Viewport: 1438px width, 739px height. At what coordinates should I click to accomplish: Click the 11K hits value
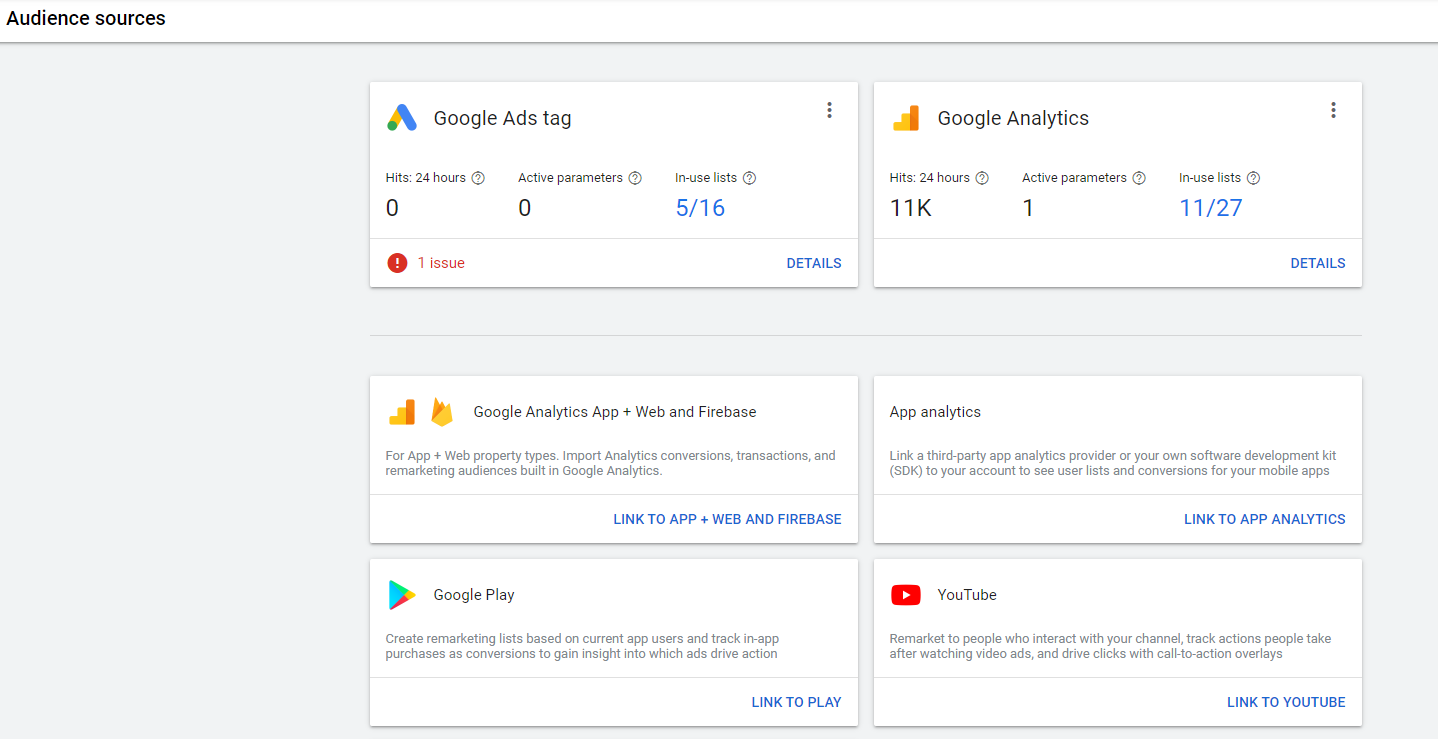tap(910, 208)
